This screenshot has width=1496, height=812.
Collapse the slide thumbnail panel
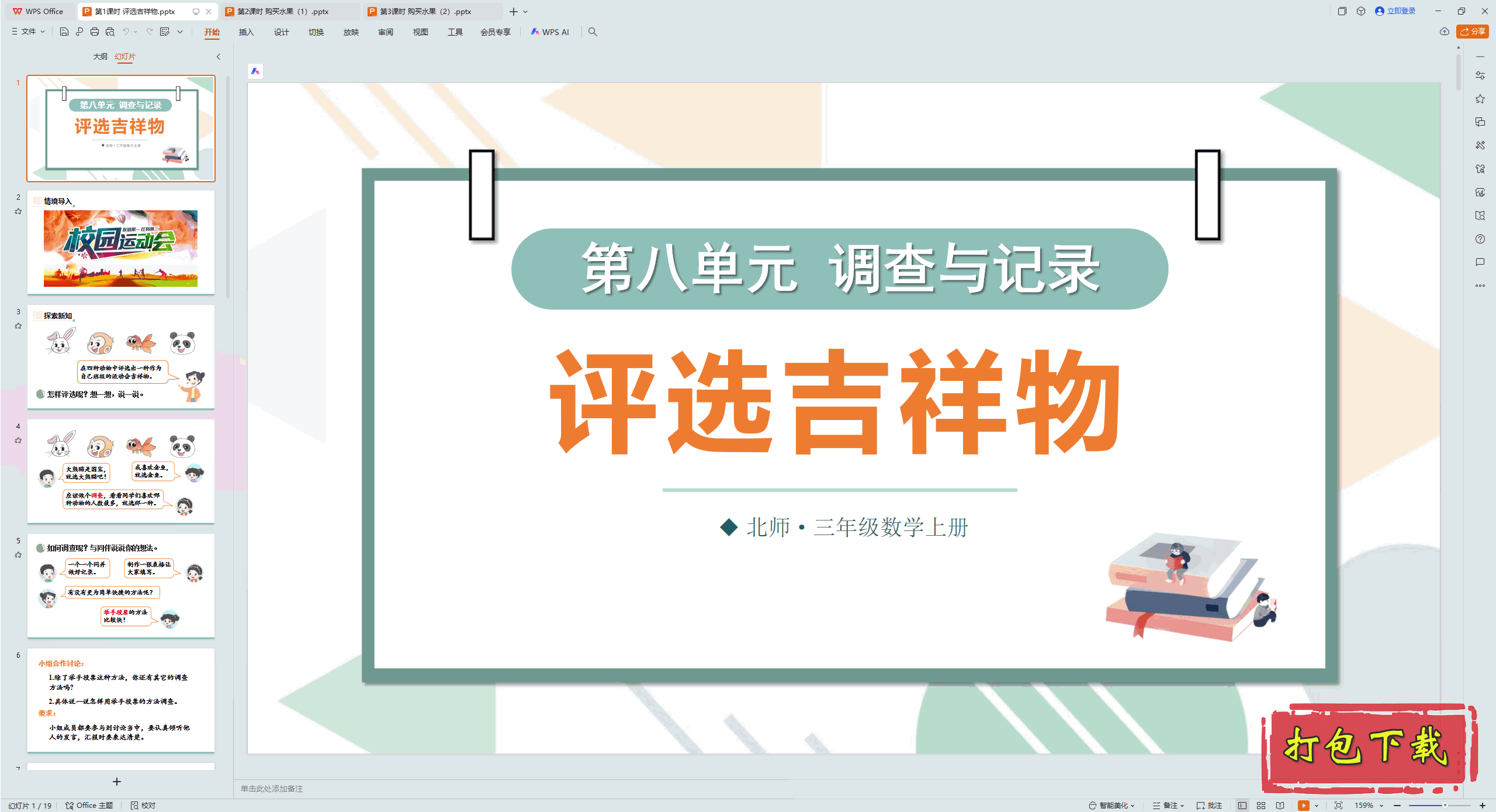click(219, 57)
